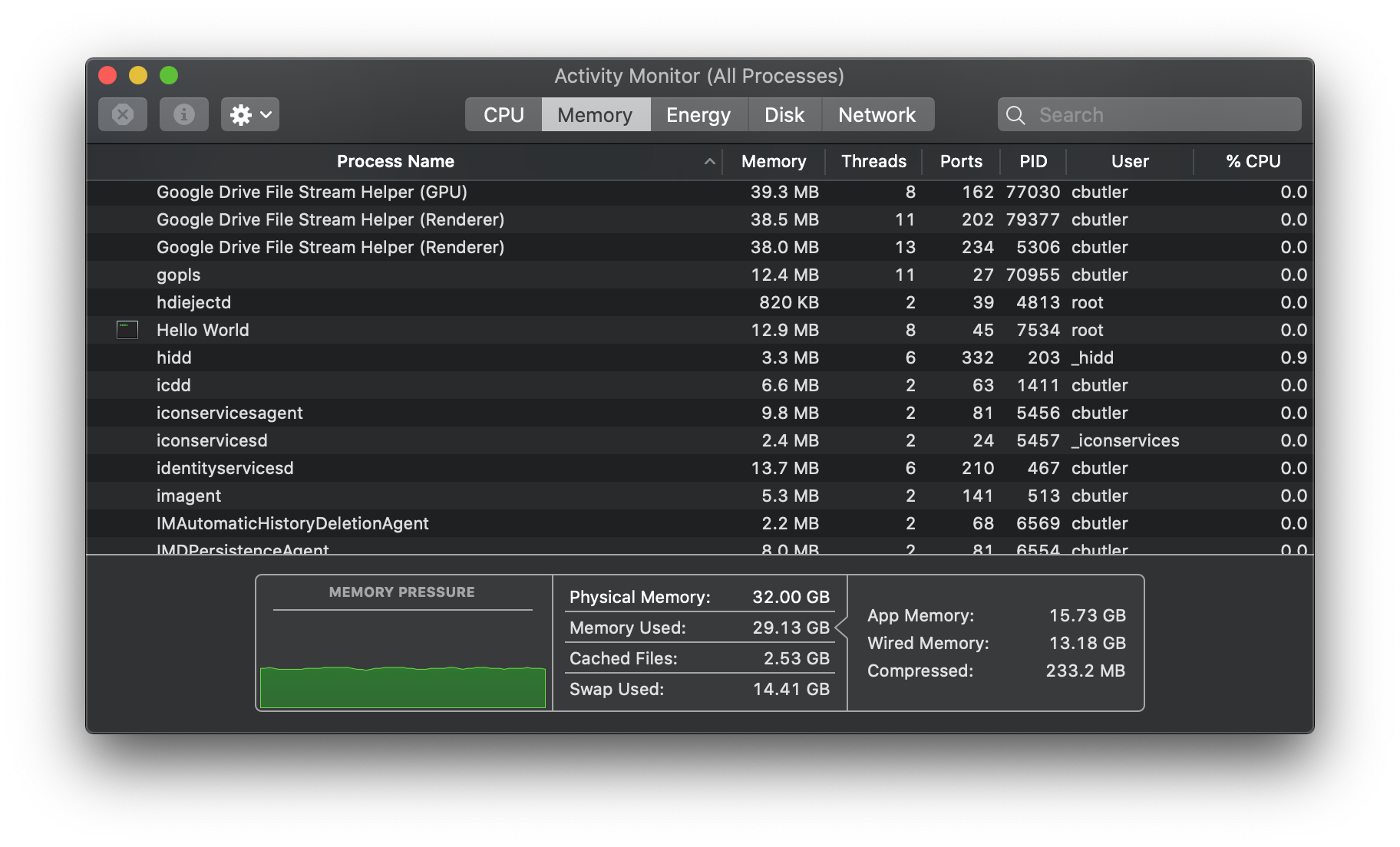Select the hdiejectd process

pos(700,302)
